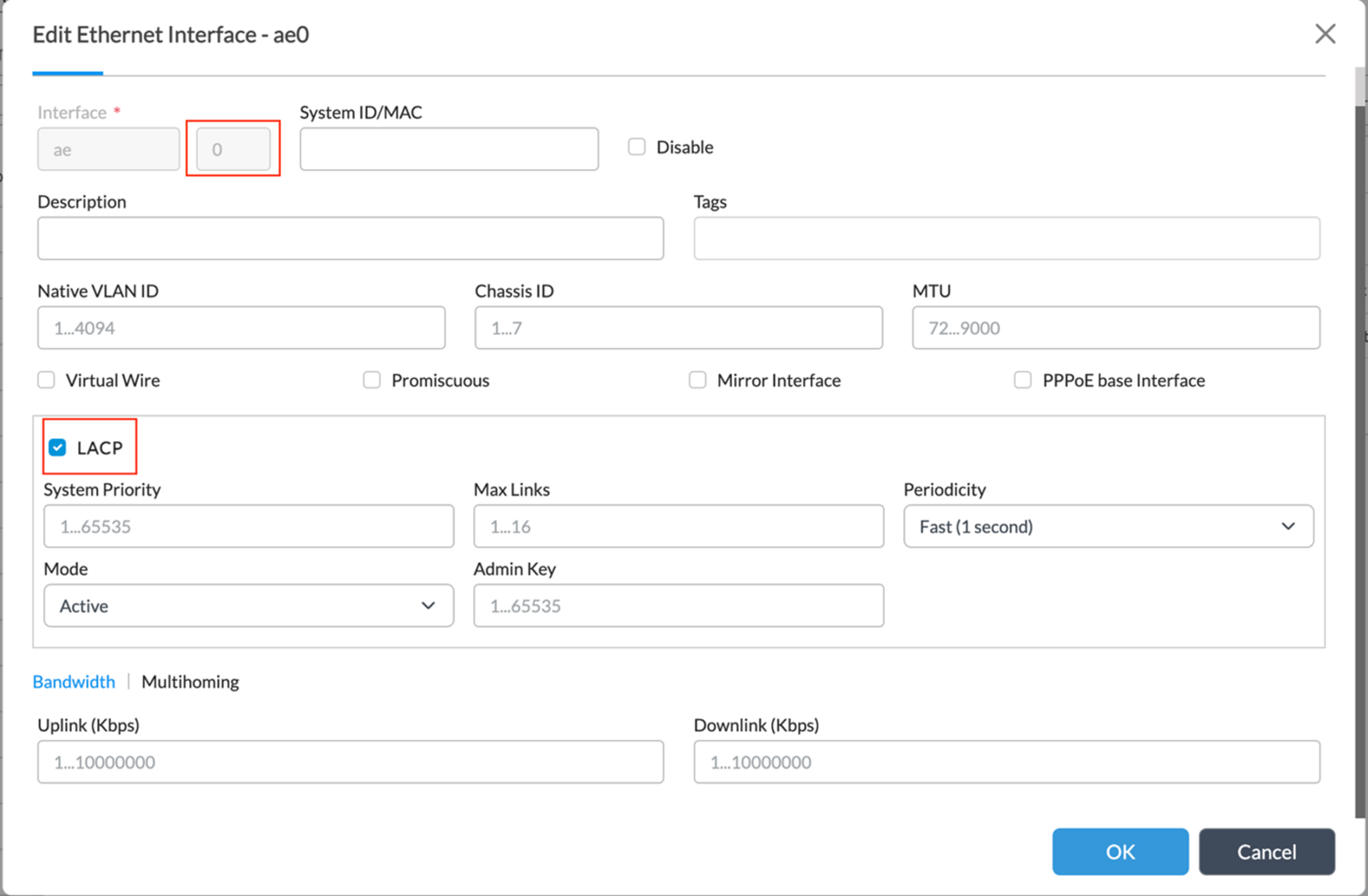Click the OK button
Viewport: 1368px width, 896px height.
(x=1120, y=851)
